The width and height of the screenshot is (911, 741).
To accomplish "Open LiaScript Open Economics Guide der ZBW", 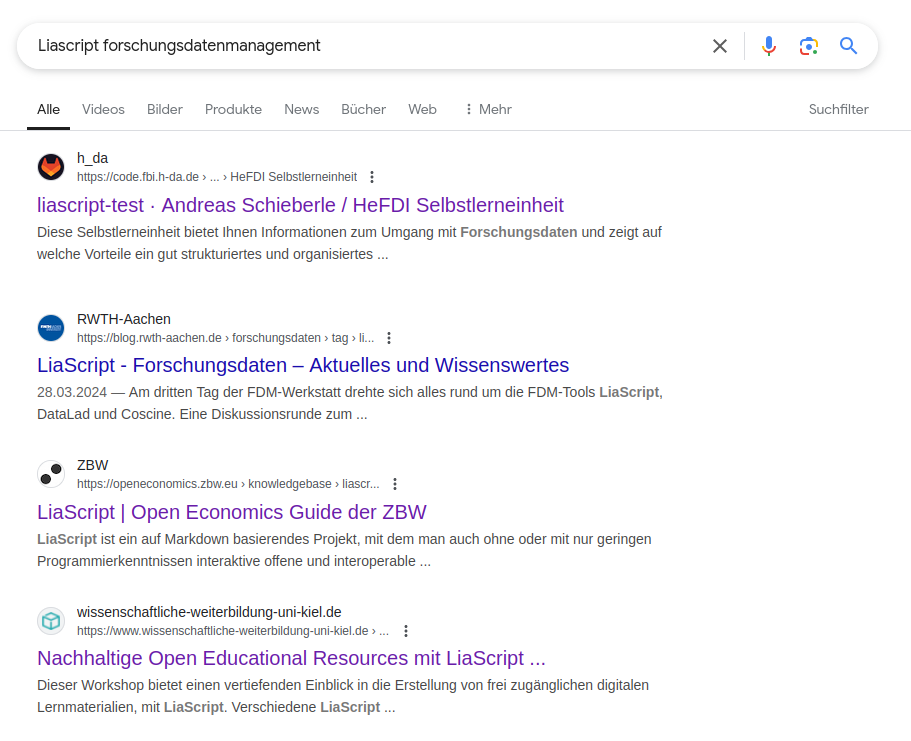I will point(232,512).
